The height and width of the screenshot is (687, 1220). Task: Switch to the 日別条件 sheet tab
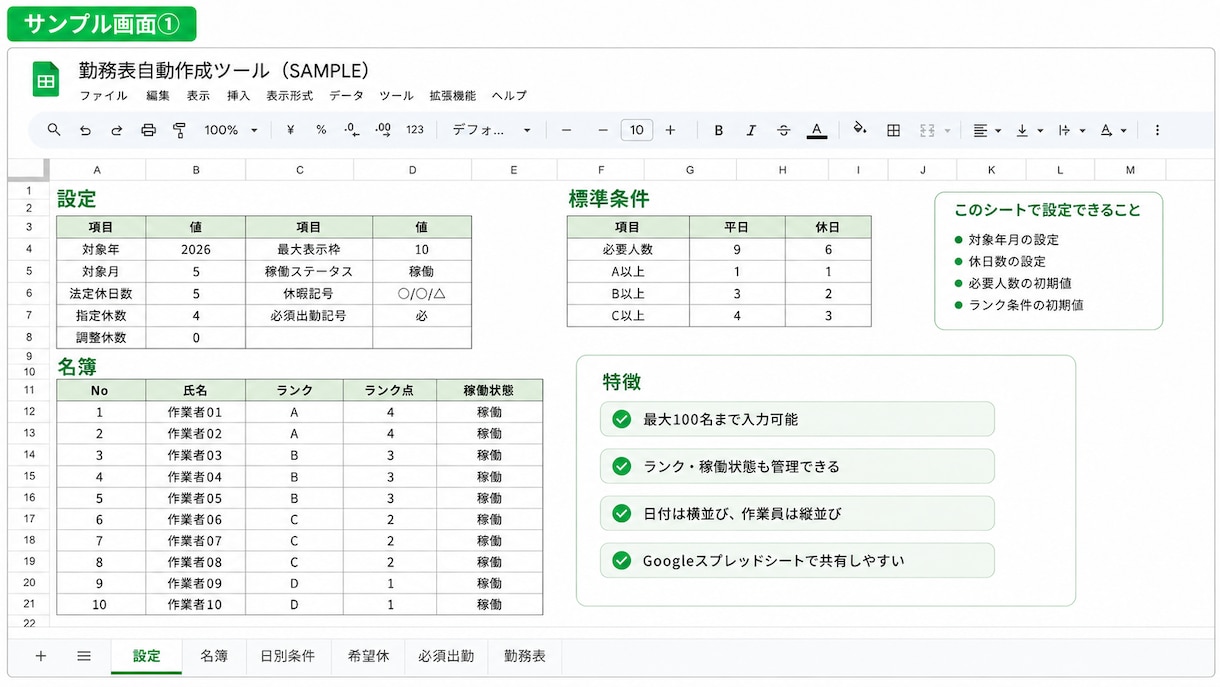point(288,656)
